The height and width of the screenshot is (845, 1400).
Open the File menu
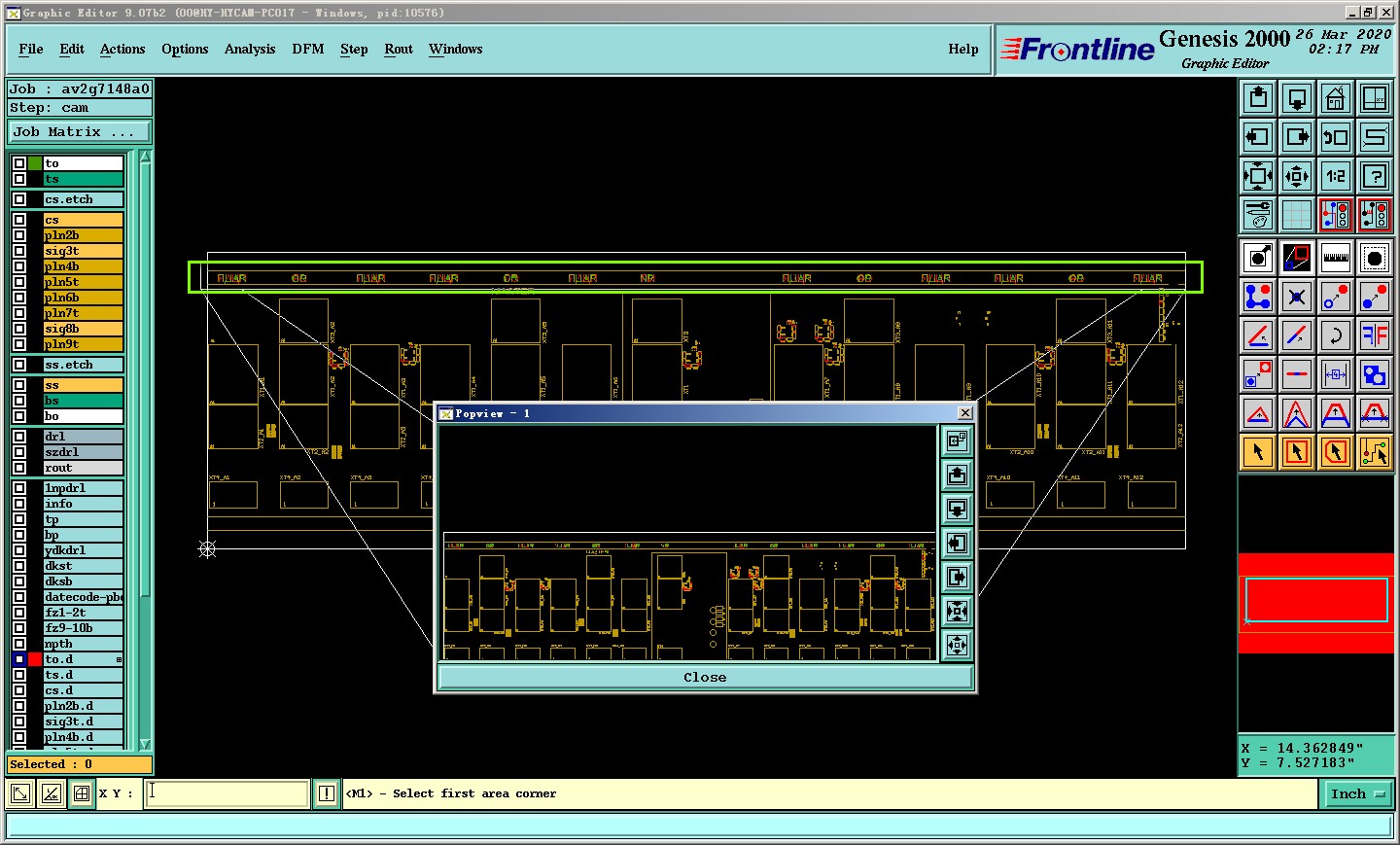tap(31, 49)
